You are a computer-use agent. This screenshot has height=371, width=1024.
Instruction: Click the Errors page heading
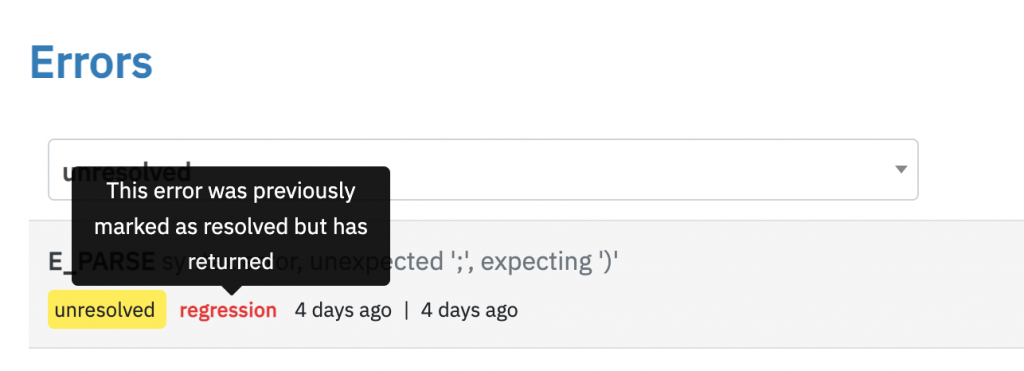click(91, 63)
